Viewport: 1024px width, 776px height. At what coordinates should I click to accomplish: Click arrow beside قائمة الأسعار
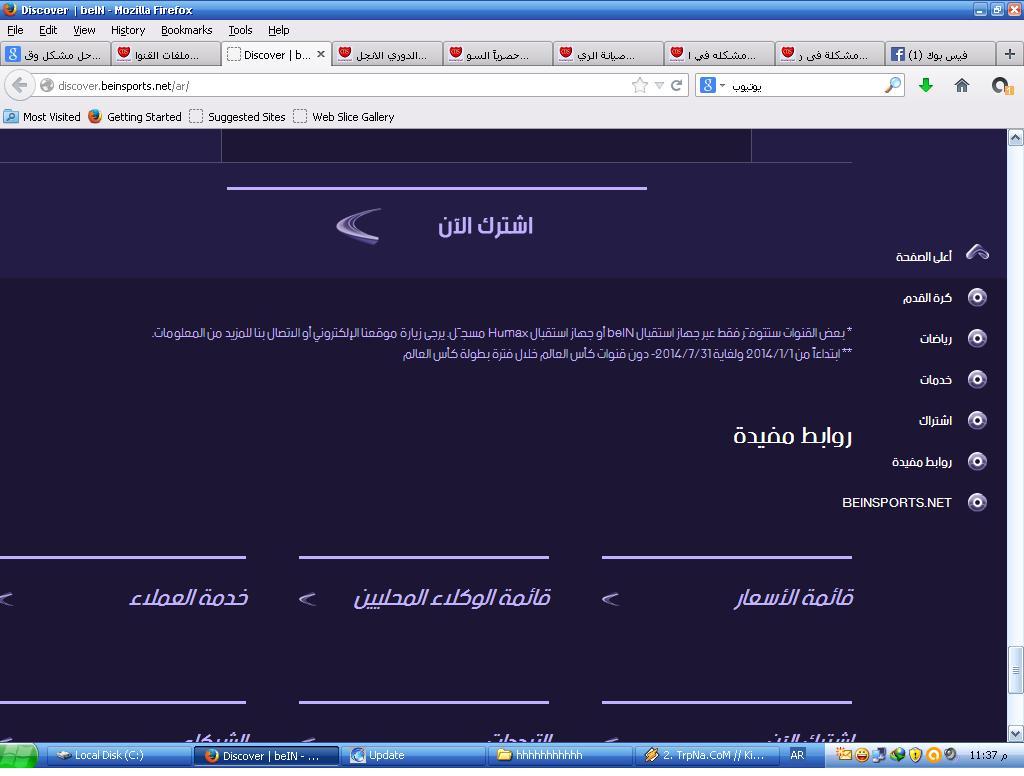610,598
